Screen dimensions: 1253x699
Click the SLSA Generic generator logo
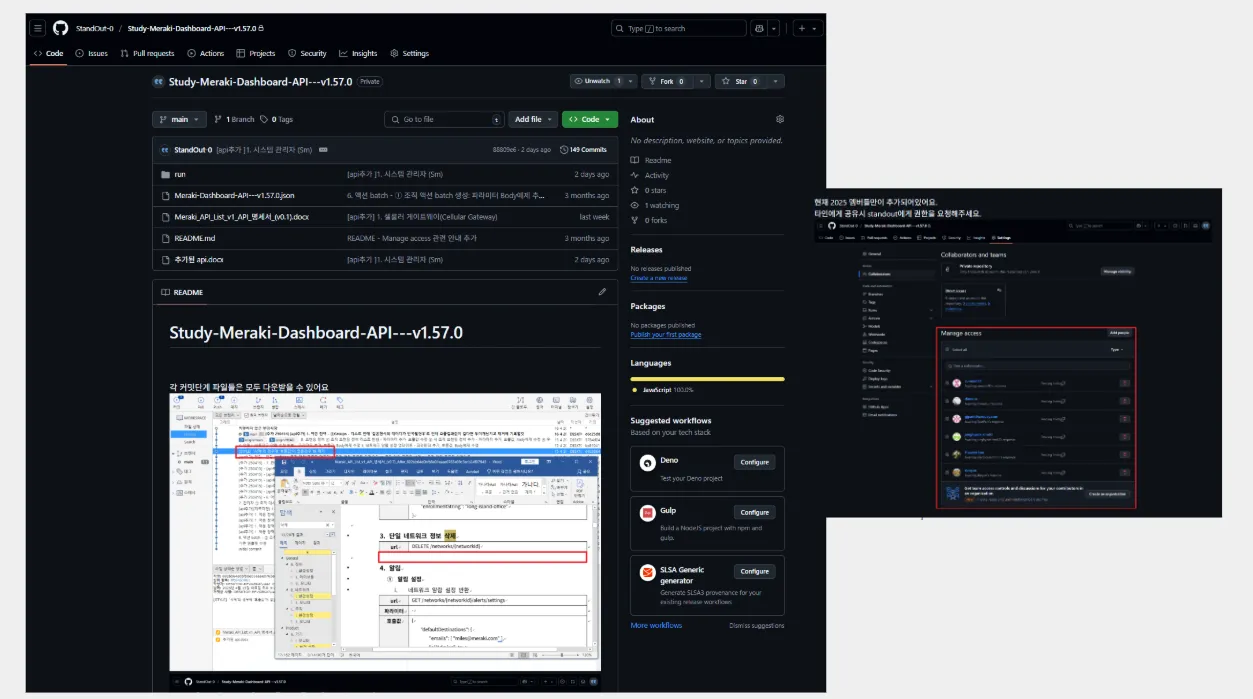[x=648, y=572]
